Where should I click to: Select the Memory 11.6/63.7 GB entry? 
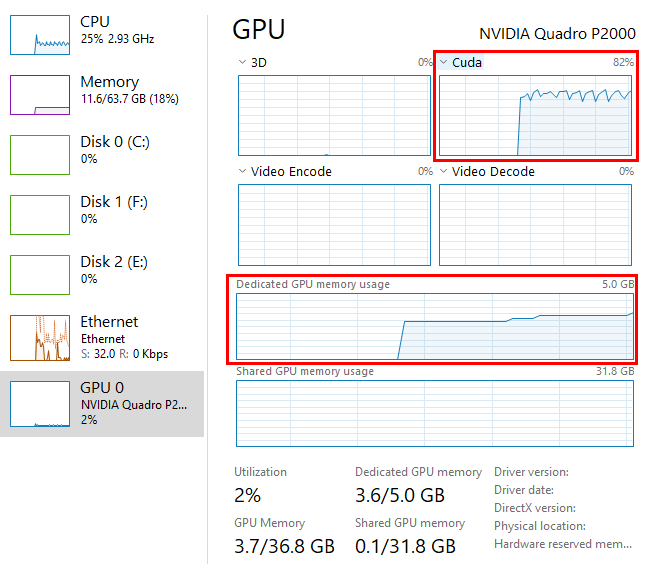[128, 99]
